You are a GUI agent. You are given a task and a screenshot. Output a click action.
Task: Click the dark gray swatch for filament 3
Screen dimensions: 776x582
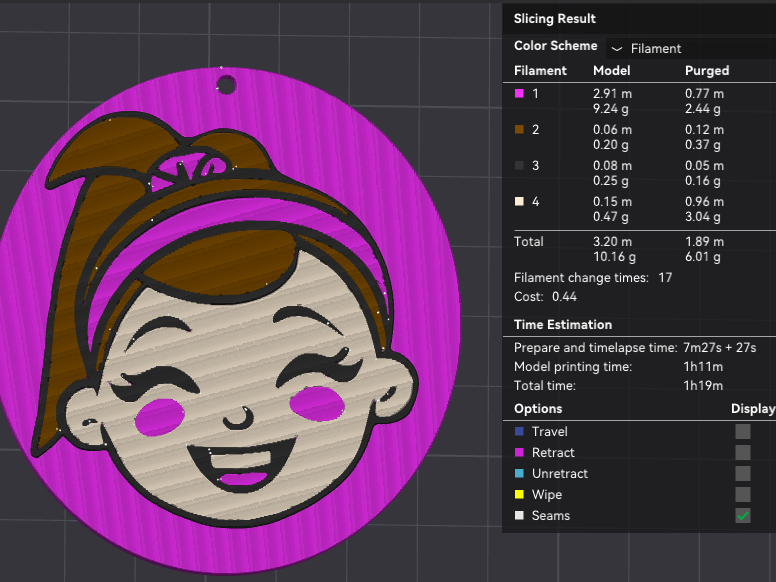tap(519, 166)
